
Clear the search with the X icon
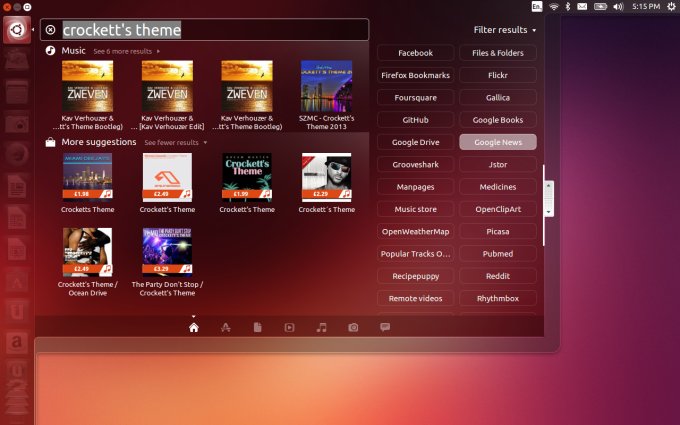click(x=50, y=30)
